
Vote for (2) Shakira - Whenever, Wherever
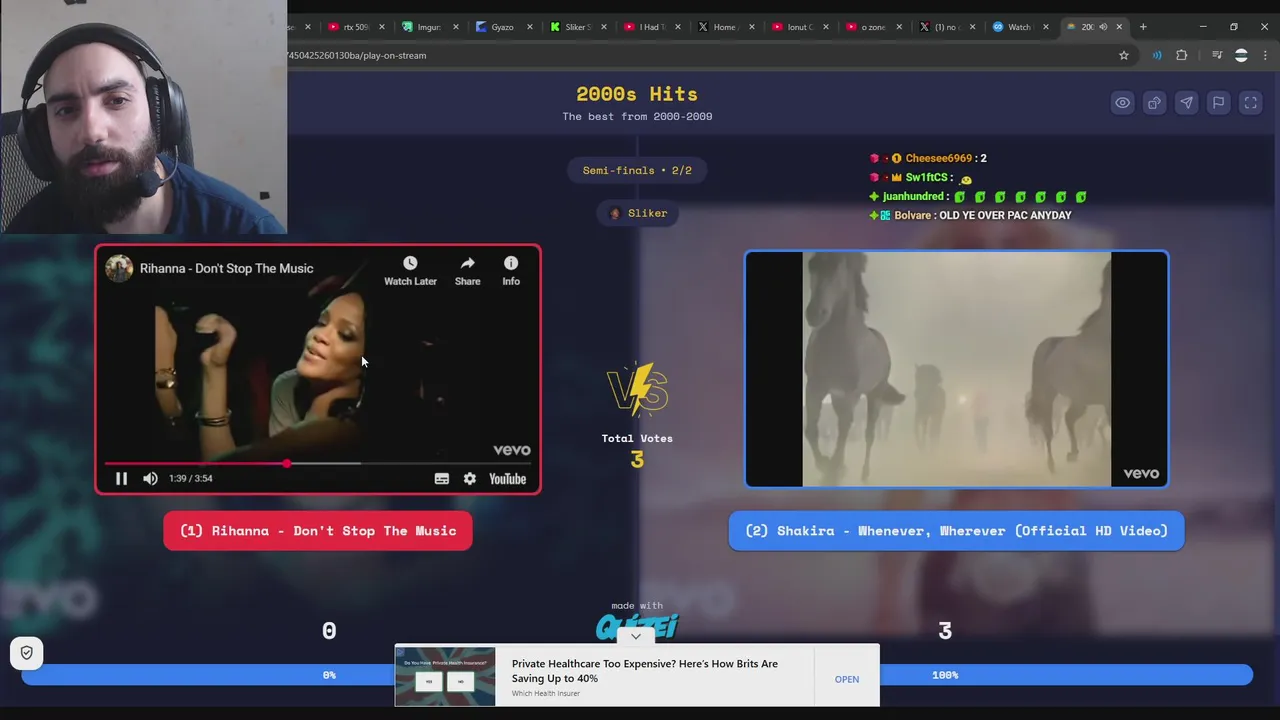coord(956,531)
